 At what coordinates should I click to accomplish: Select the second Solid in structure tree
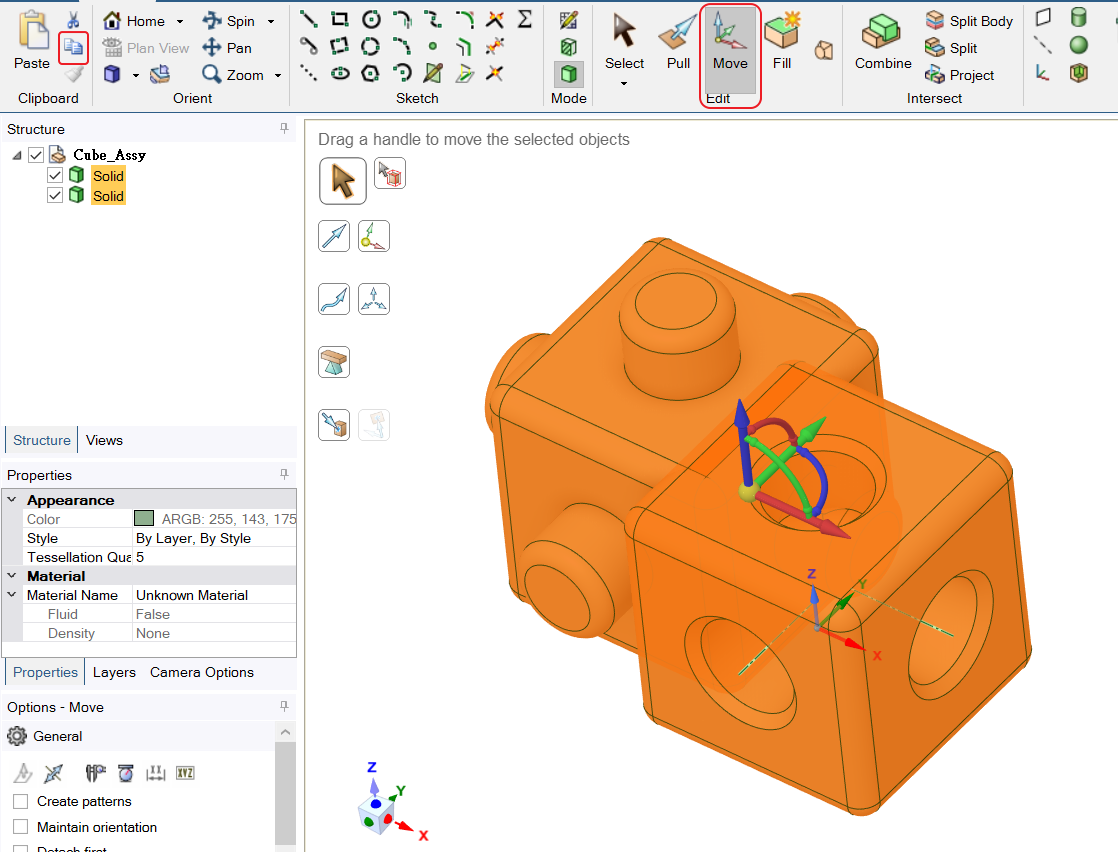pos(108,196)
